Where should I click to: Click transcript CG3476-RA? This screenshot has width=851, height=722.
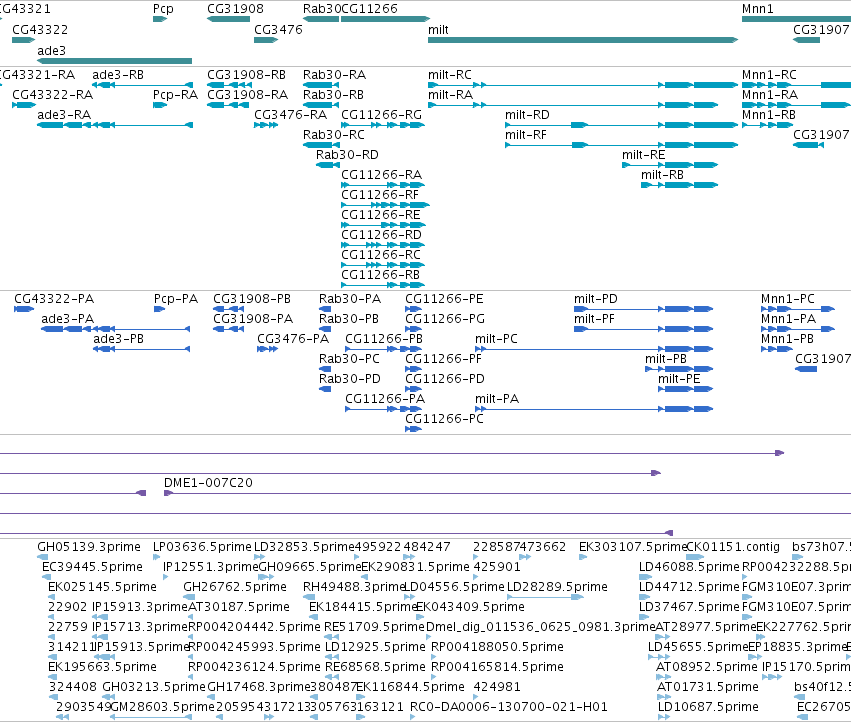tap(290, 115)
